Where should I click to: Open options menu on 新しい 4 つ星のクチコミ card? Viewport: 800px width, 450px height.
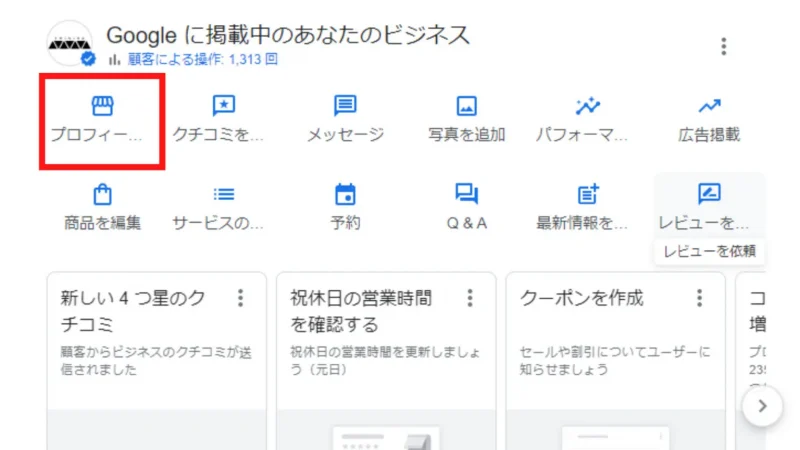pyautogui.click(x=240, y=298)
